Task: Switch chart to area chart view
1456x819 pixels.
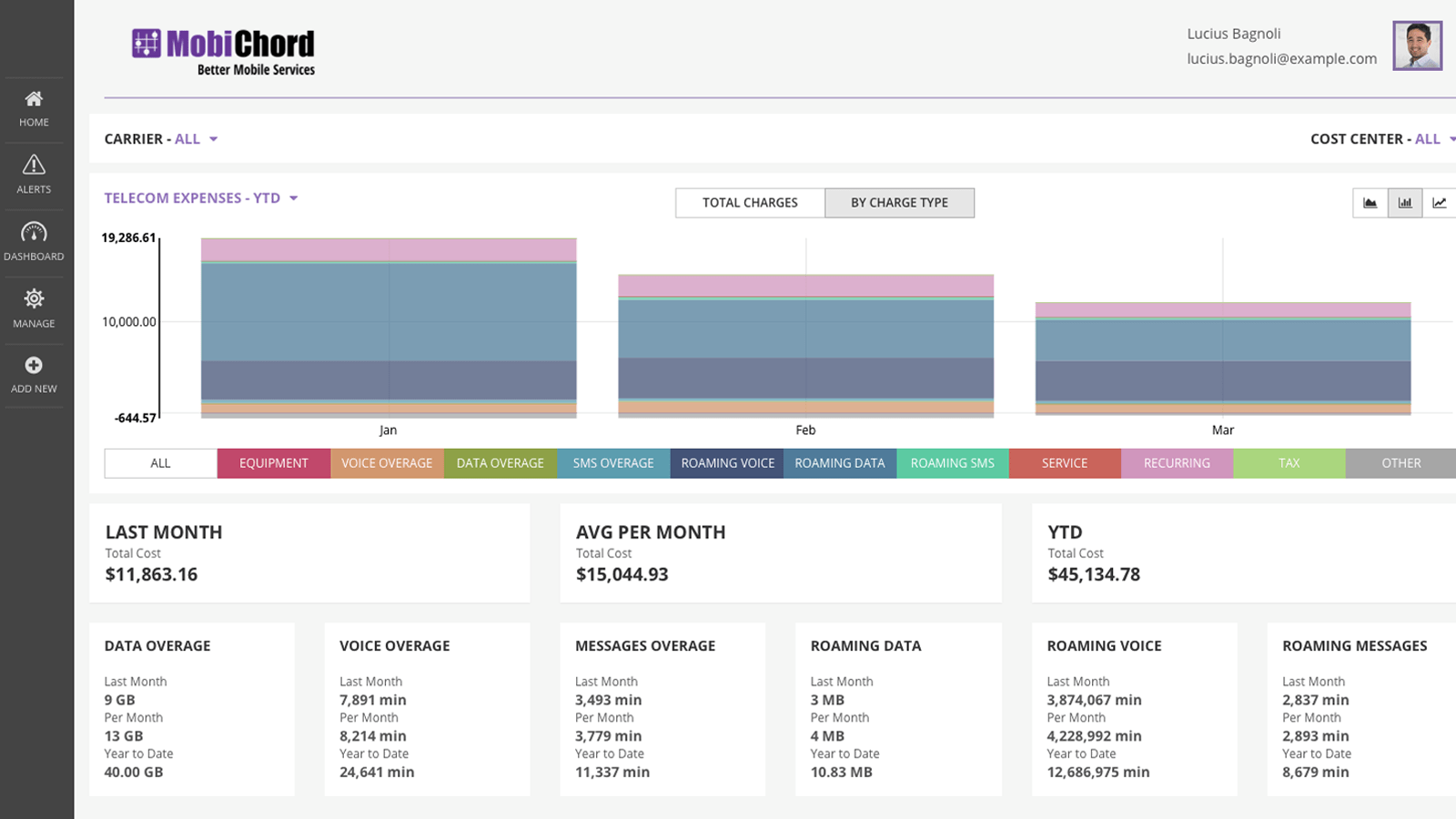Action: (1370, 202)
